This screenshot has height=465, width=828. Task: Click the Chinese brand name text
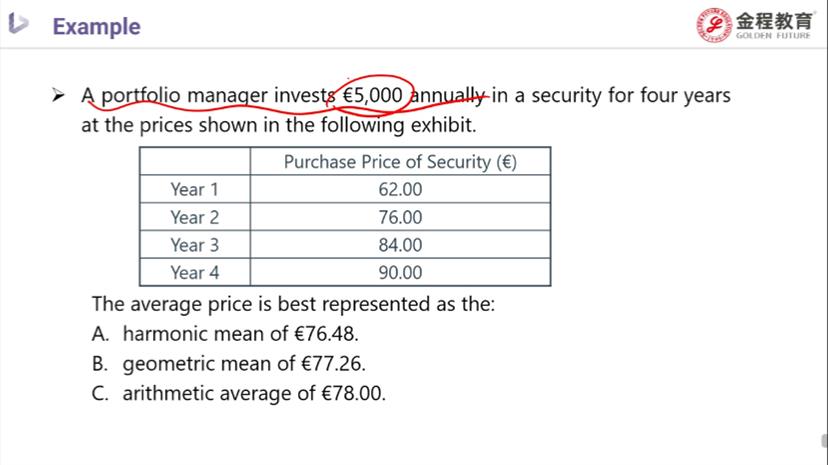coord(775,21)
